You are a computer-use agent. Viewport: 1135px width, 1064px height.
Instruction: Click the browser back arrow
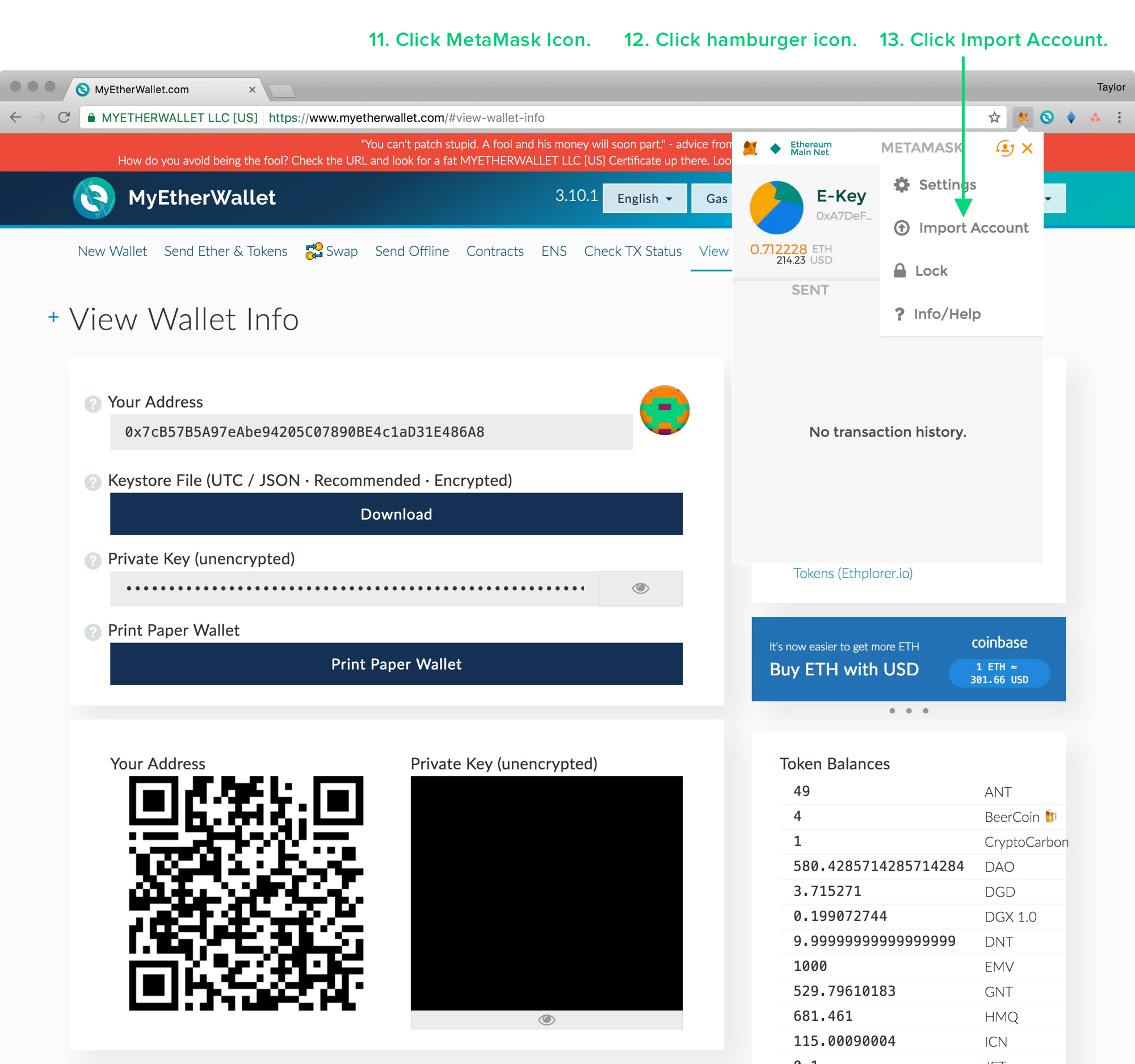point(15,117)
